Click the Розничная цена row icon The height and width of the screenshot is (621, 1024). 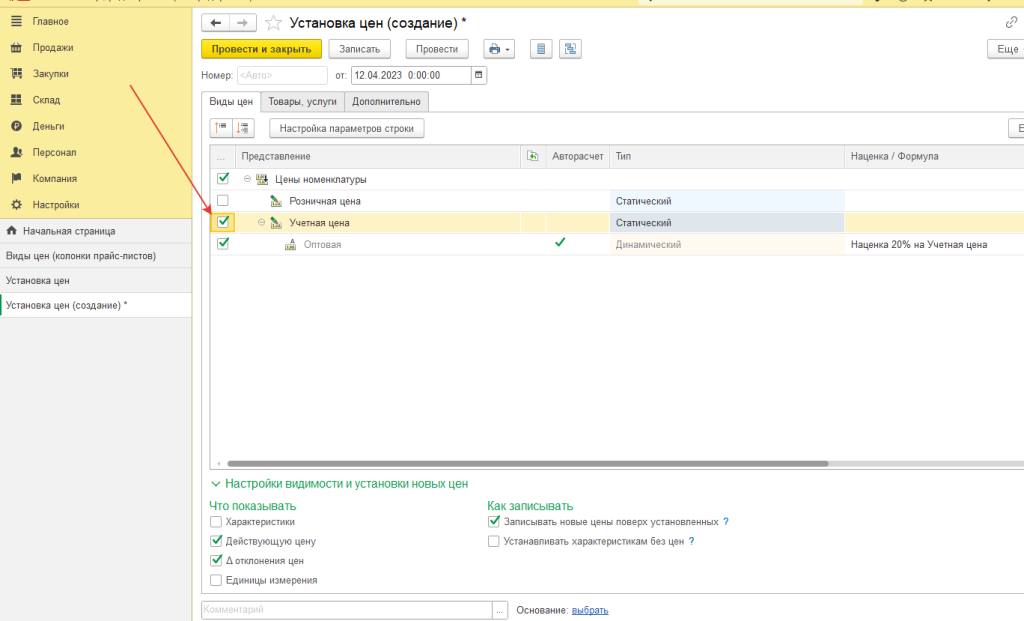(276, 201)
